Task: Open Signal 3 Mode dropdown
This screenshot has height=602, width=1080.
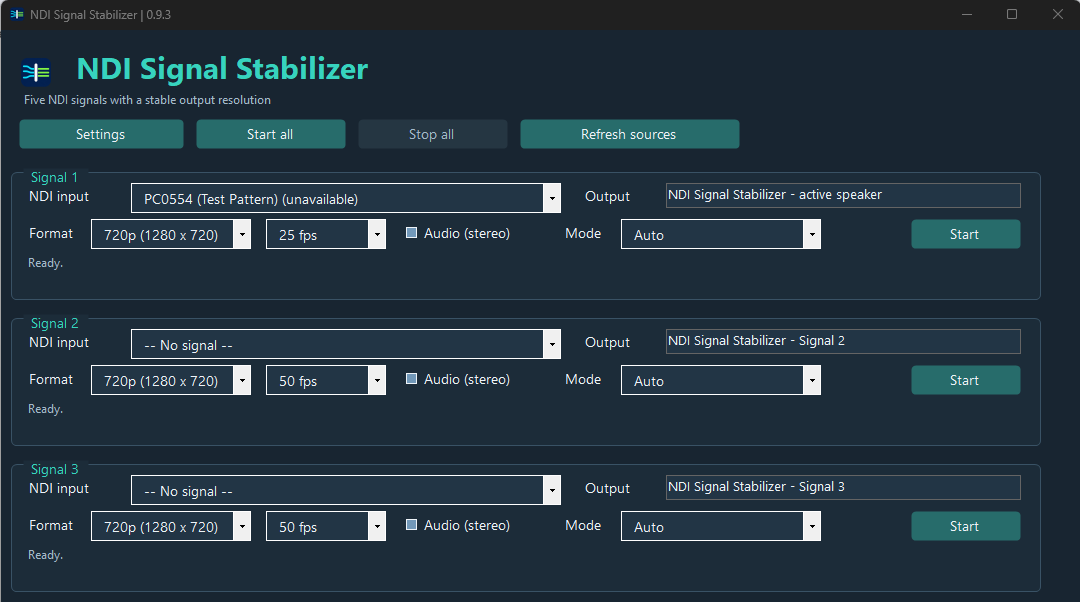Action: [721, 526]
